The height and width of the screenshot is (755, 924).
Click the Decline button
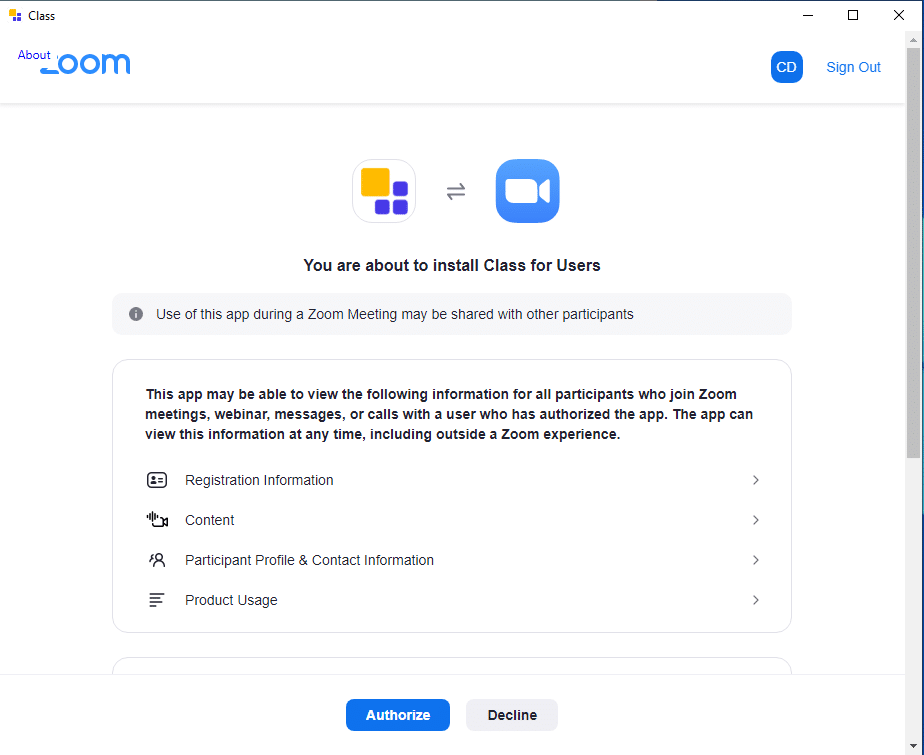click(512, 715)
